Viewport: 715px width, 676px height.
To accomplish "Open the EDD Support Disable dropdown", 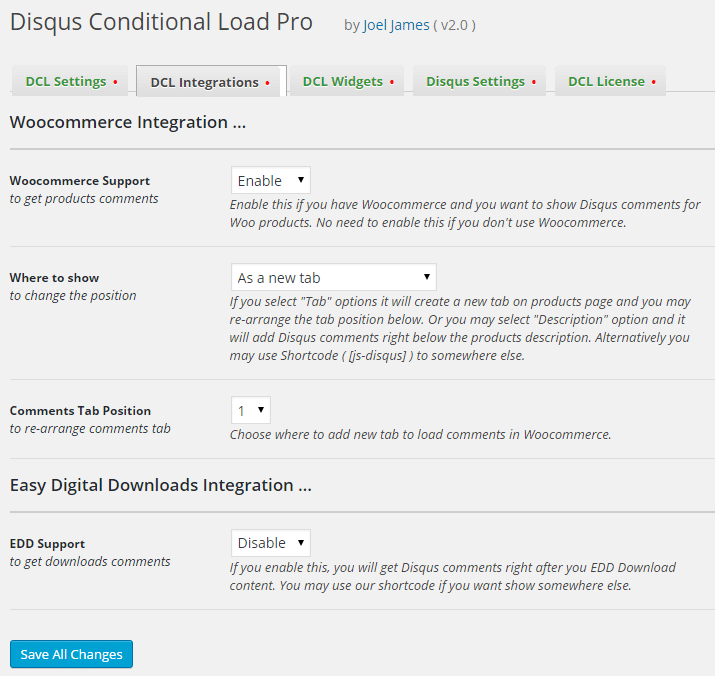I will (271, 543).
